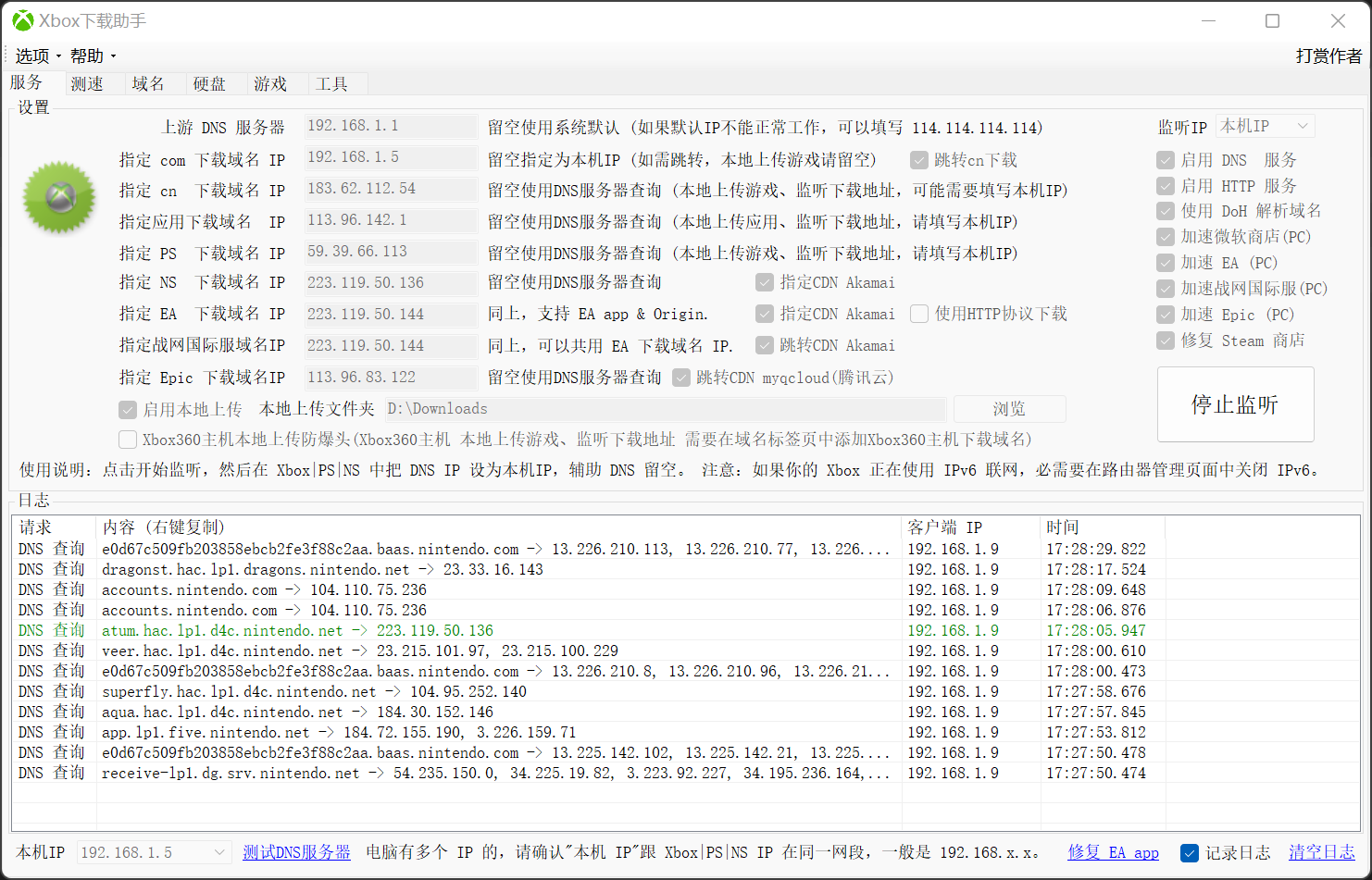
Task: Select log row dragonst.hac.lp1.dragons.nintendo.net
Action: pyautogui.click(x=685, y=570)
